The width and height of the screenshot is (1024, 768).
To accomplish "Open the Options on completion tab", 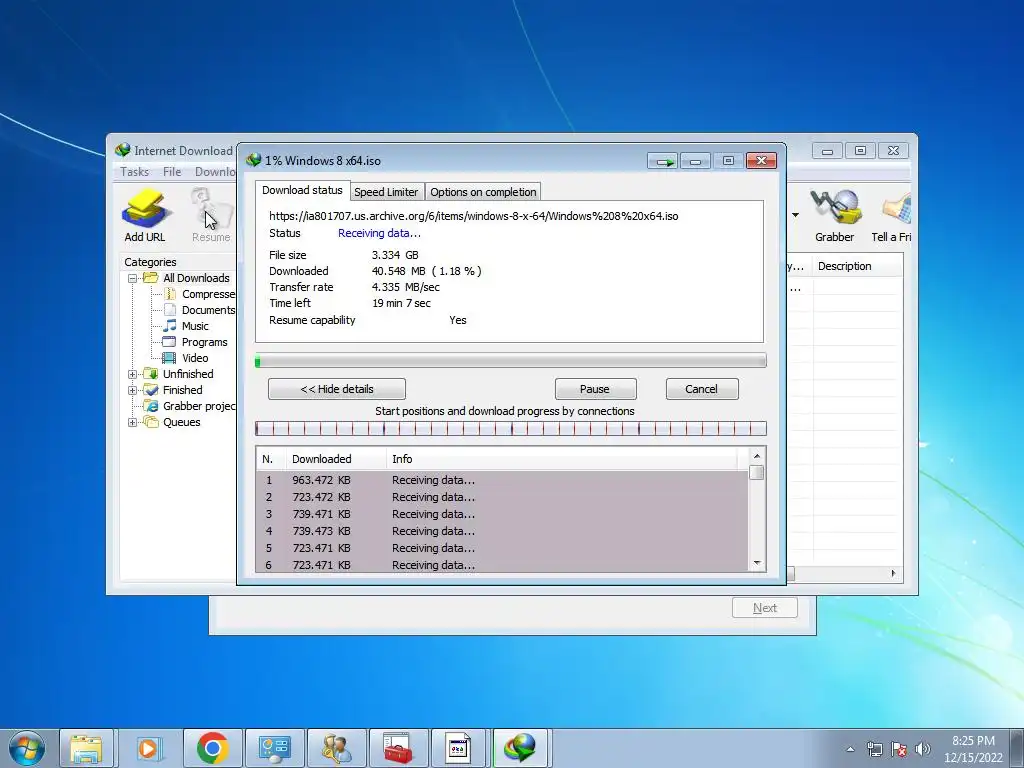I will coord(483,192).
